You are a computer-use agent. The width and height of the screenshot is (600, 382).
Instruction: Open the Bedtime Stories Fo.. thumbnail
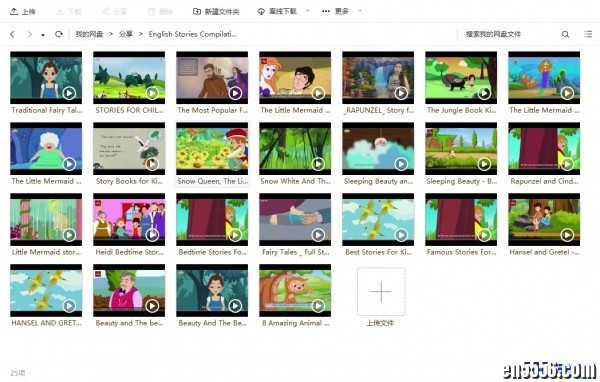[x=212, y=219]
